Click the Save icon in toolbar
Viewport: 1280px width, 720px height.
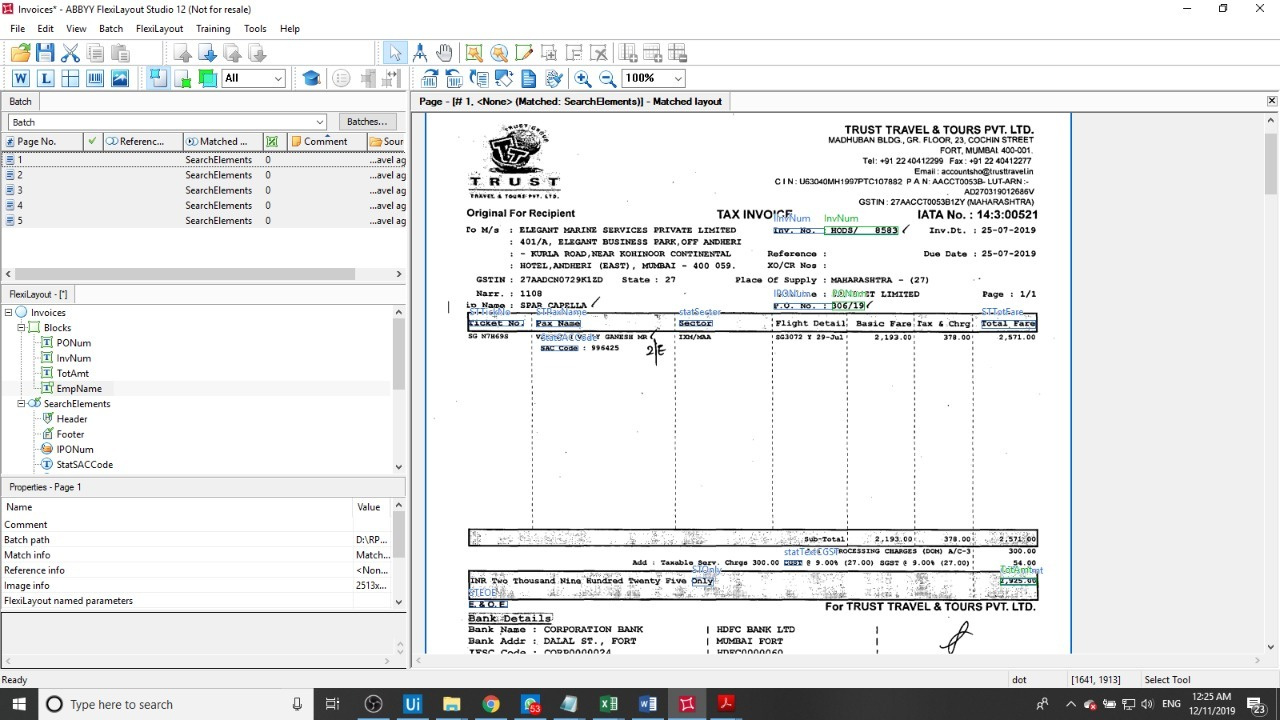[x=45, y=53]
